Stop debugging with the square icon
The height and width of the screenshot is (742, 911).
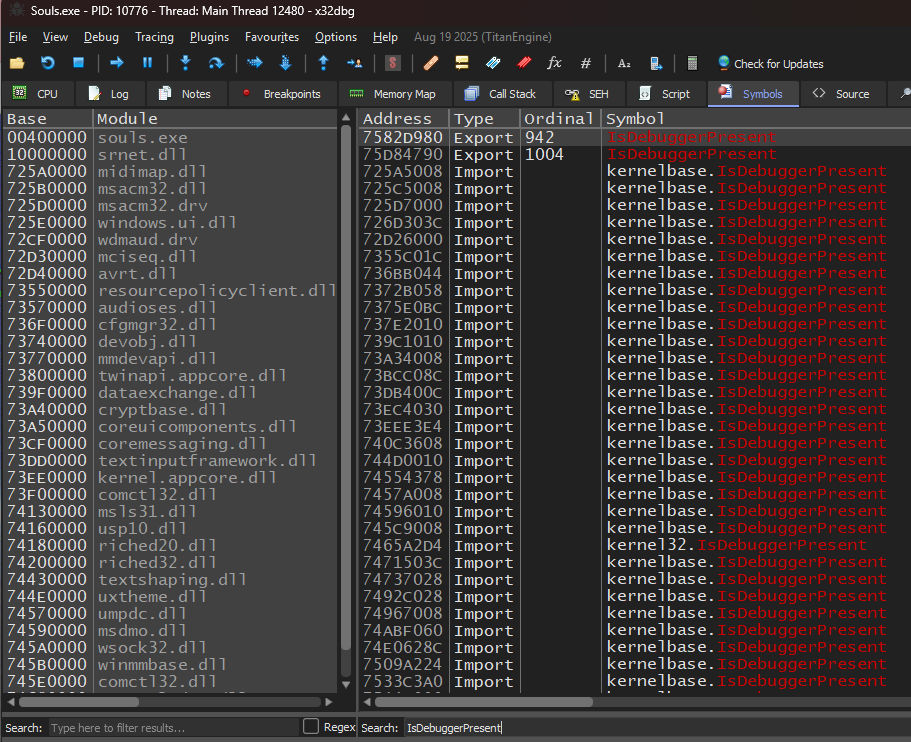click(78, 63)
